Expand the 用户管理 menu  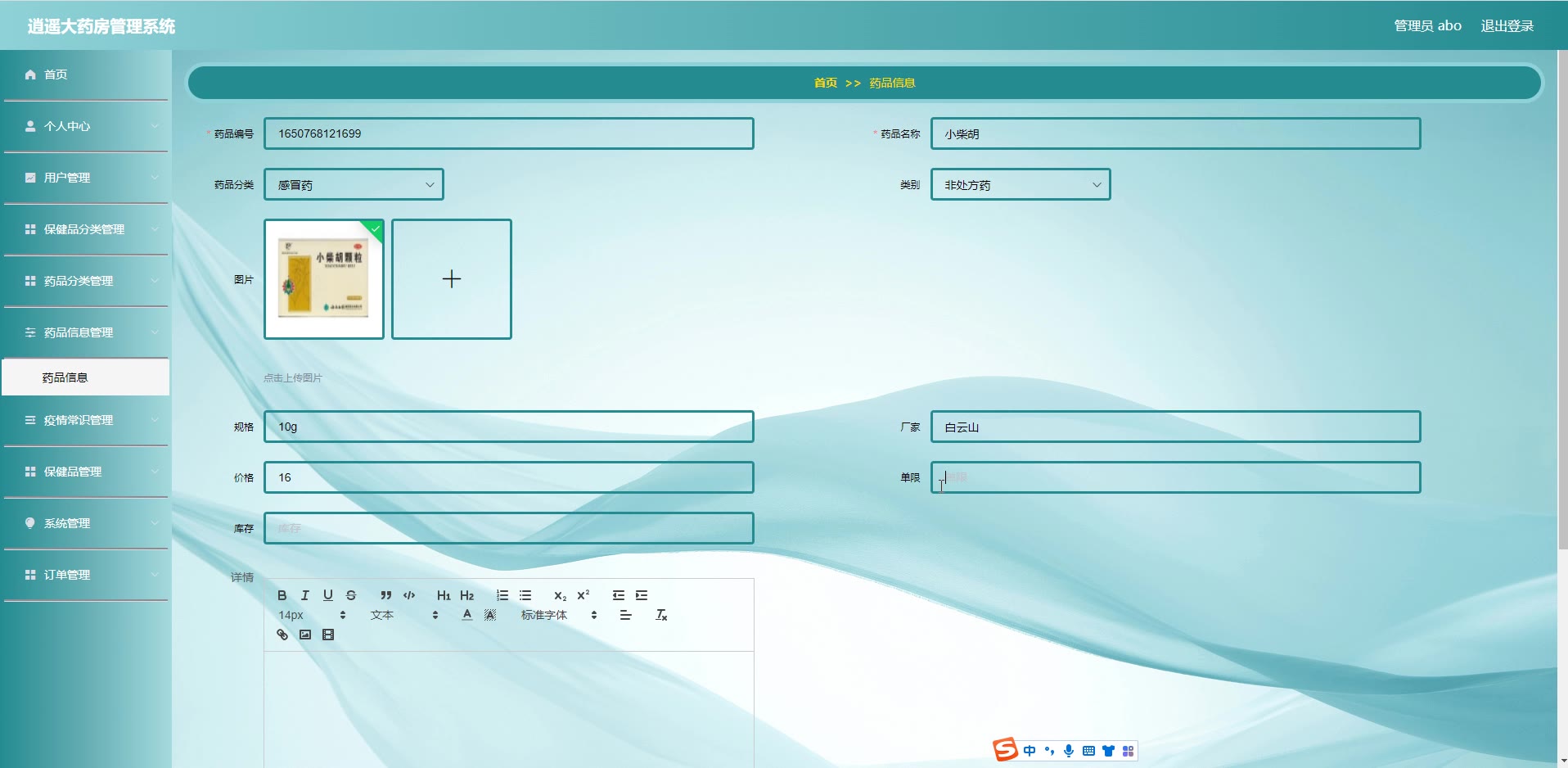pyautogui.click(x=86, y=178)
